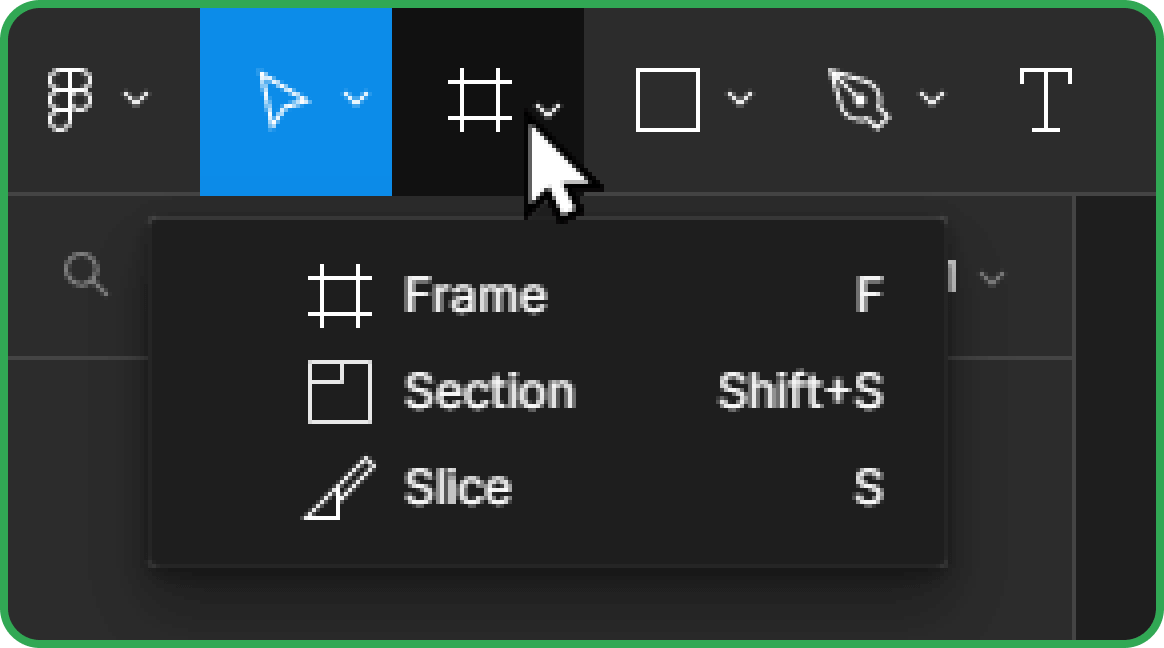Select the Text tool
This screenshot has width=1164, height=648.
tap(1046, 99)
